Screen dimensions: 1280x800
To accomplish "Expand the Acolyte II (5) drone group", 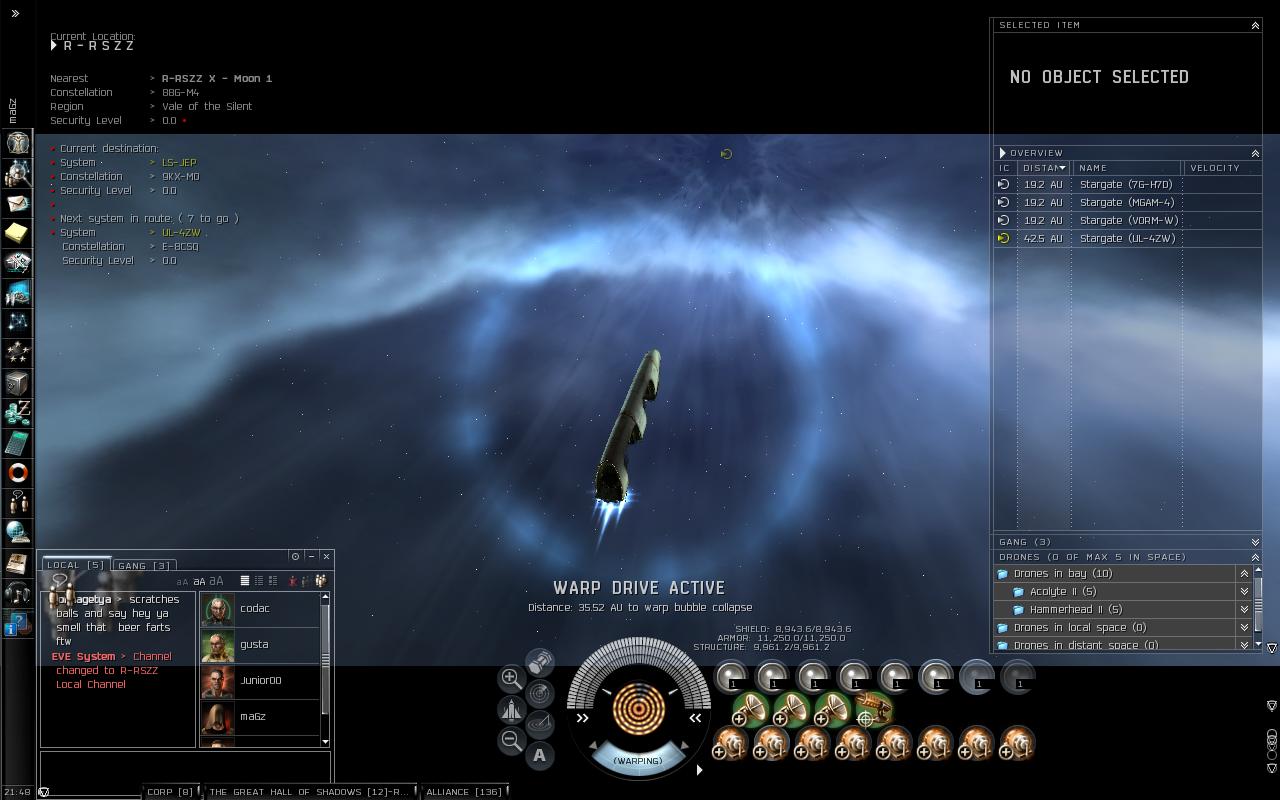I will [x=1244, y=591].
